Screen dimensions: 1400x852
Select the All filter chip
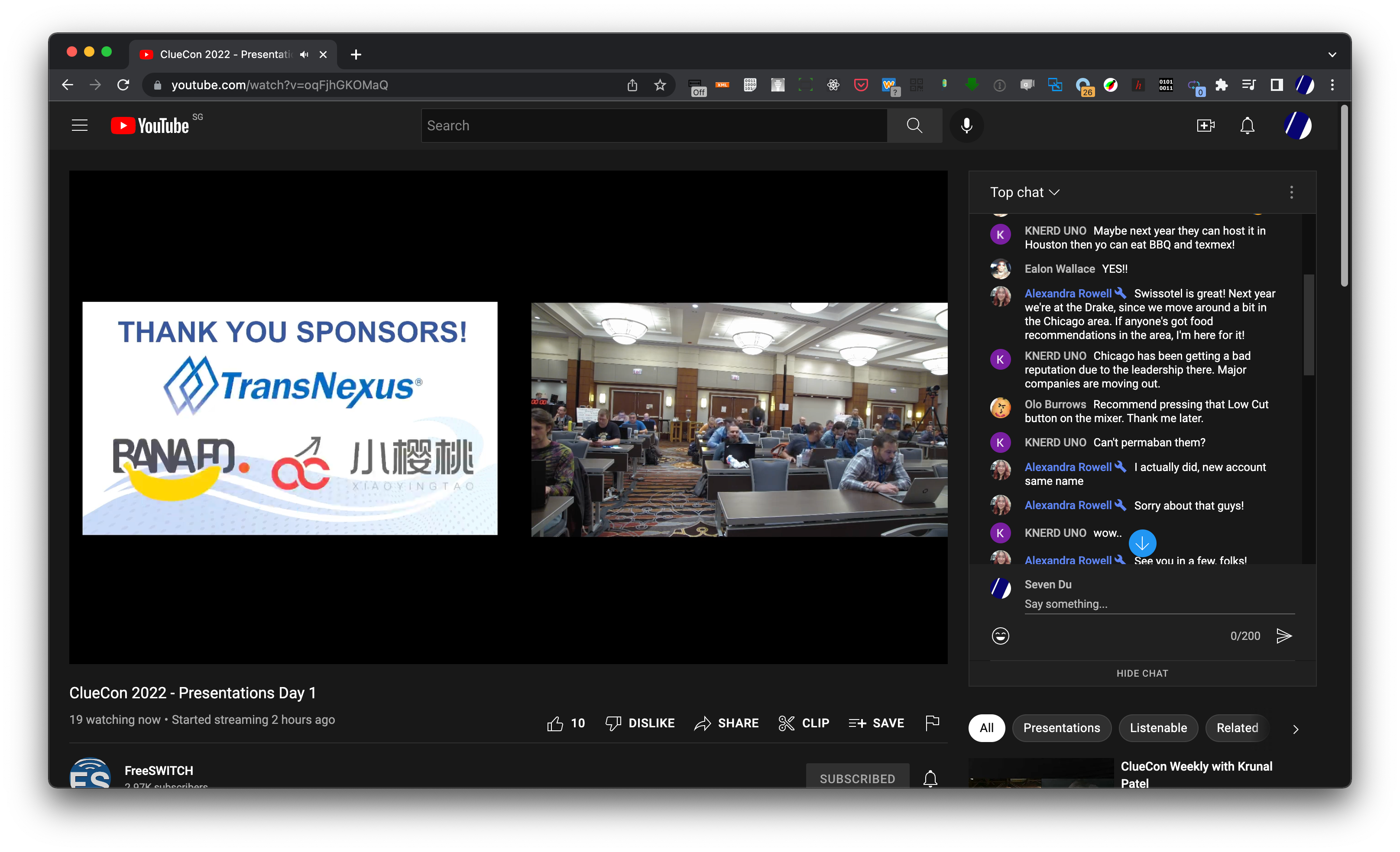(x=986, y=728)
